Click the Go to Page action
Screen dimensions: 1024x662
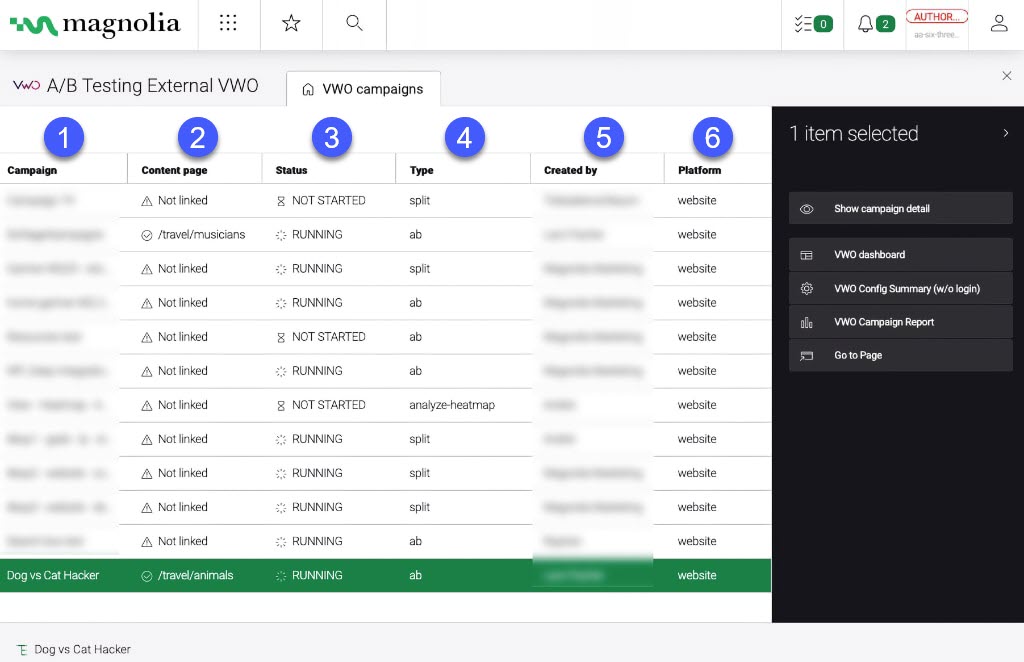coord(900,355)
